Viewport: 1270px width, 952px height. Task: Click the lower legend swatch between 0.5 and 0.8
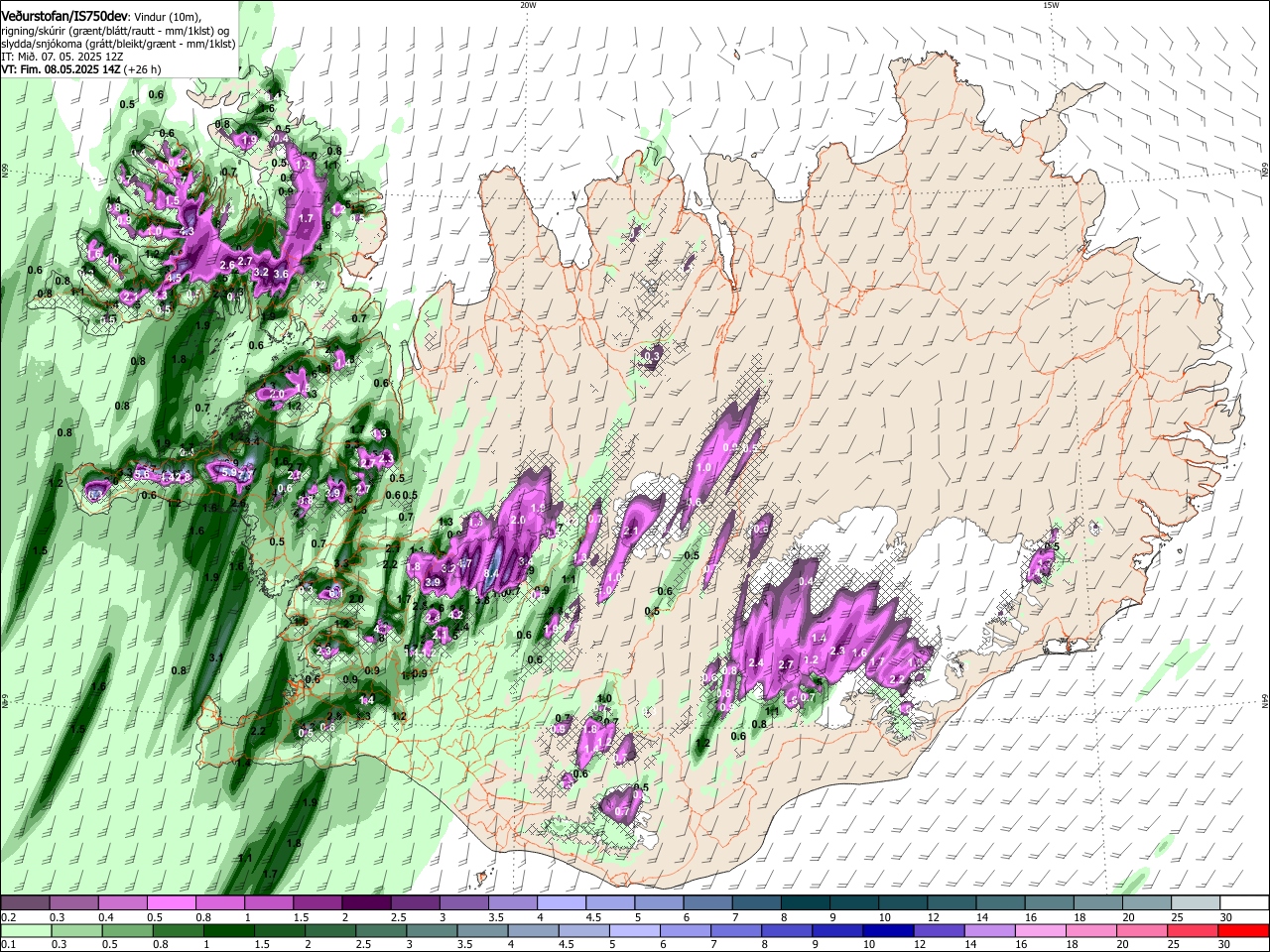[x=127, y=931]
